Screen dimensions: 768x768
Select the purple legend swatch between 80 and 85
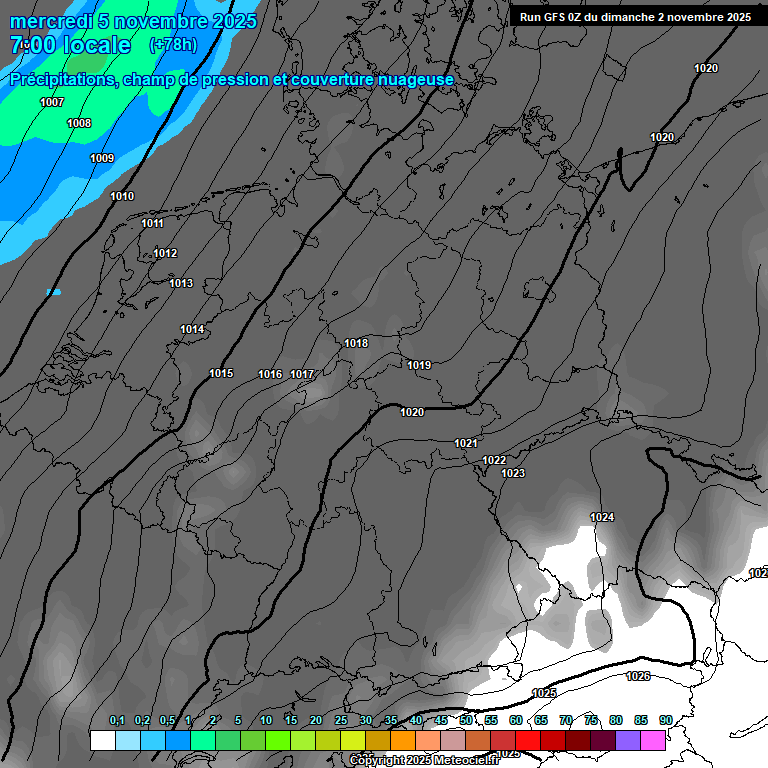pos(628,740)
